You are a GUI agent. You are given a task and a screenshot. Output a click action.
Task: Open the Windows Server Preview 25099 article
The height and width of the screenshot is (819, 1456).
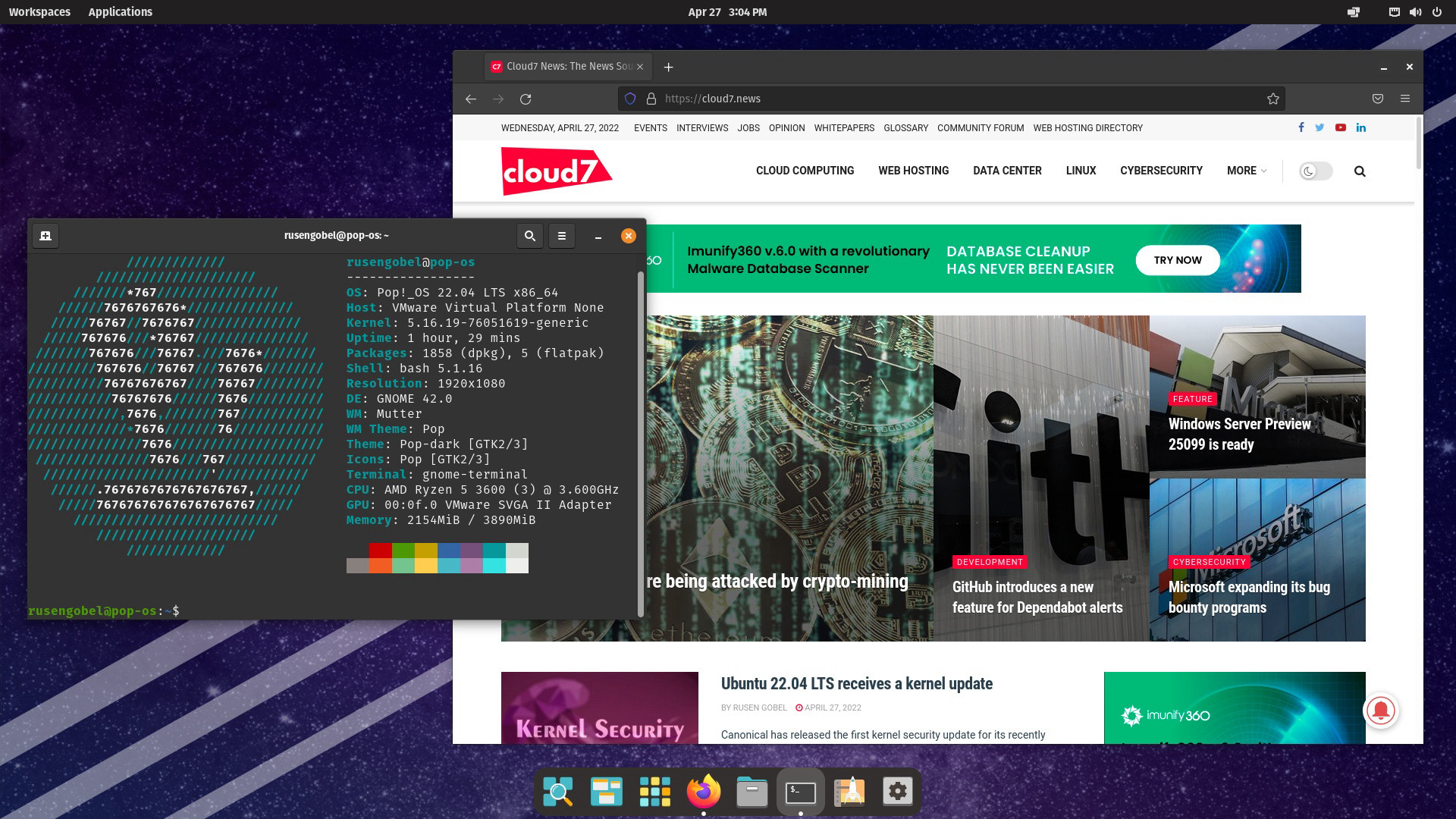pyautogui.click(x=1239, y=434)
